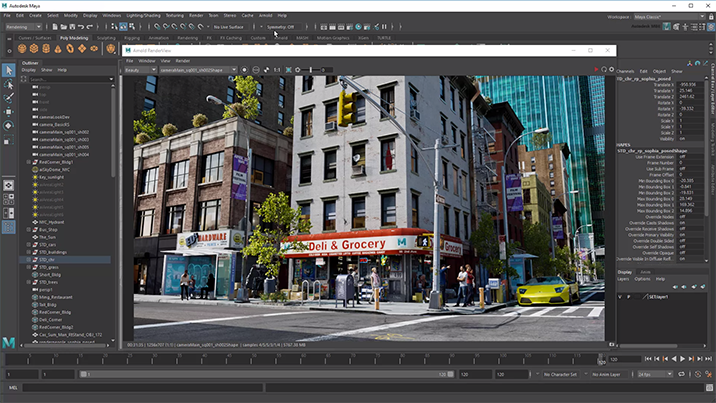Image resolution: width=716 pixels, height=403 pixels.
Task: Create a polygon cone from shelf
Action: coord(58,48)
